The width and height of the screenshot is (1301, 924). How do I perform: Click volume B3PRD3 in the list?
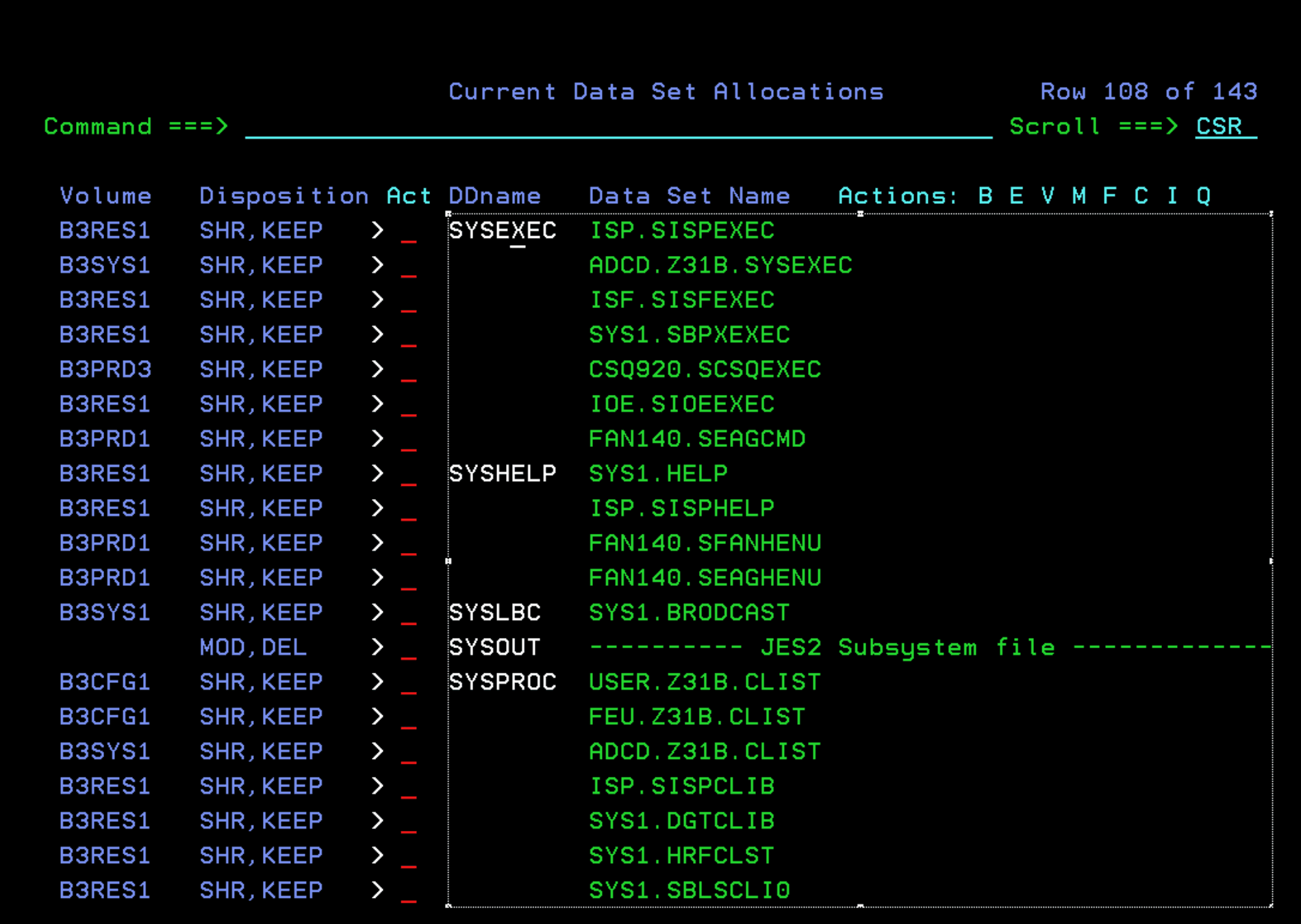pos(105,370)
